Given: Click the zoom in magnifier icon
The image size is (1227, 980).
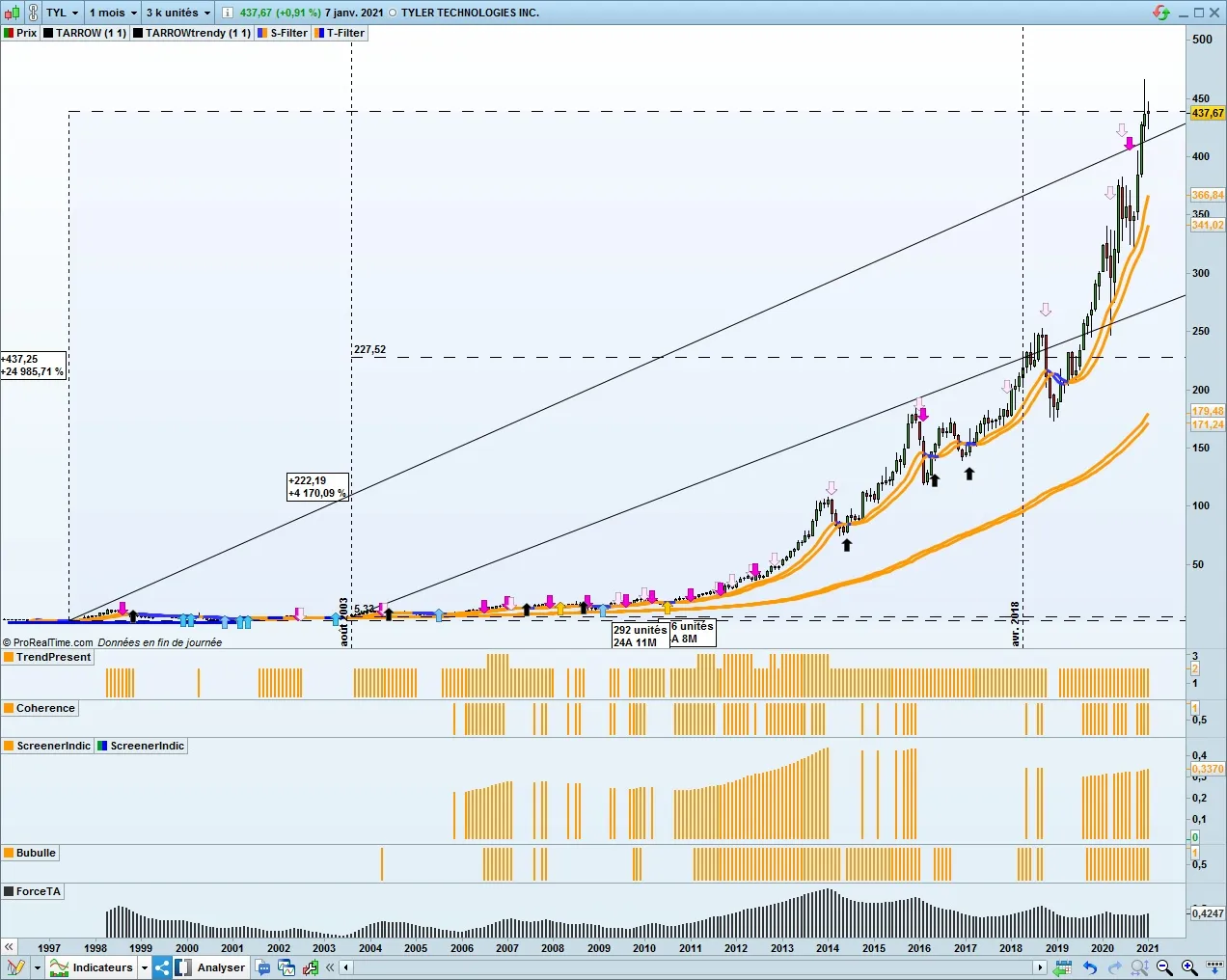Looking at the screenshot, I should [1189, 967].
